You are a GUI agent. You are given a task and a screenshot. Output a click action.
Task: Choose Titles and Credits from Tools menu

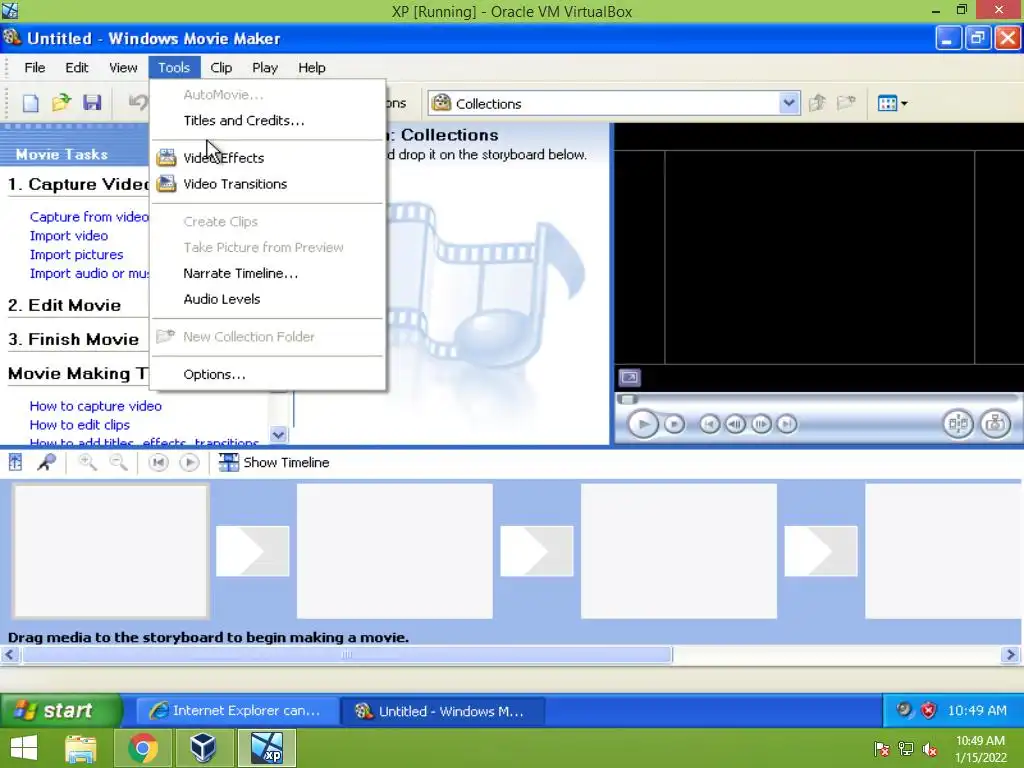click(268, 120)
